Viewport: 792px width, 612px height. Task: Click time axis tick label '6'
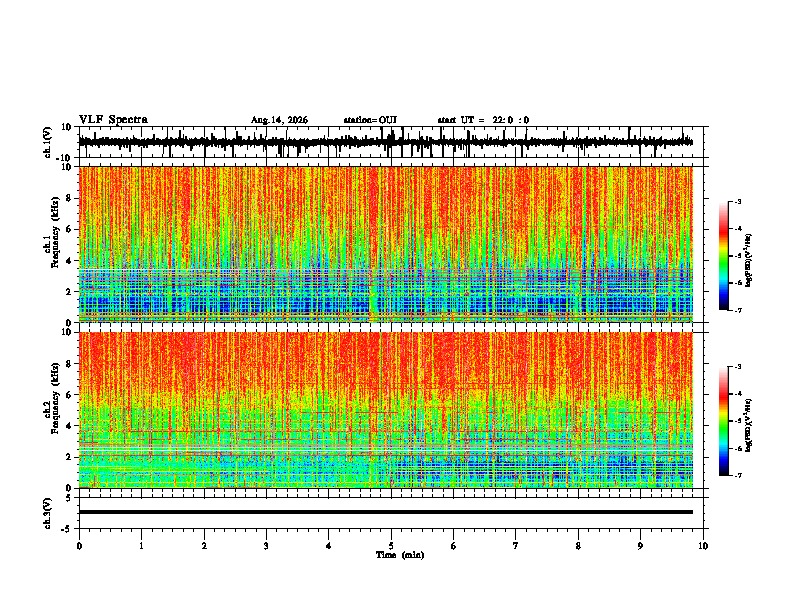pos(453,546)
